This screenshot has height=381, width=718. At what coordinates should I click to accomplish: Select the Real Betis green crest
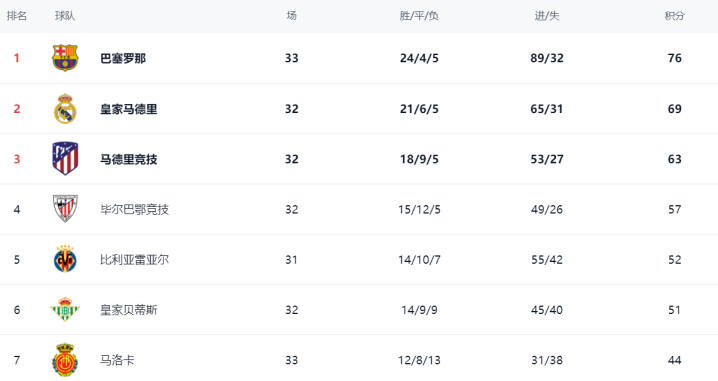pyautogui.click(x=65, y=310)
